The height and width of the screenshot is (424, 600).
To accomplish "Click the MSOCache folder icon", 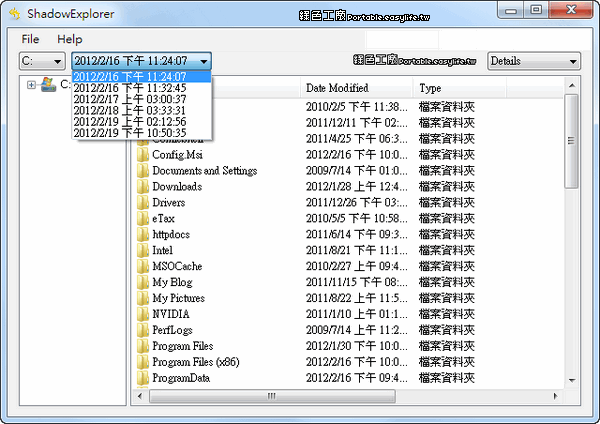I will tap(143, 266).
